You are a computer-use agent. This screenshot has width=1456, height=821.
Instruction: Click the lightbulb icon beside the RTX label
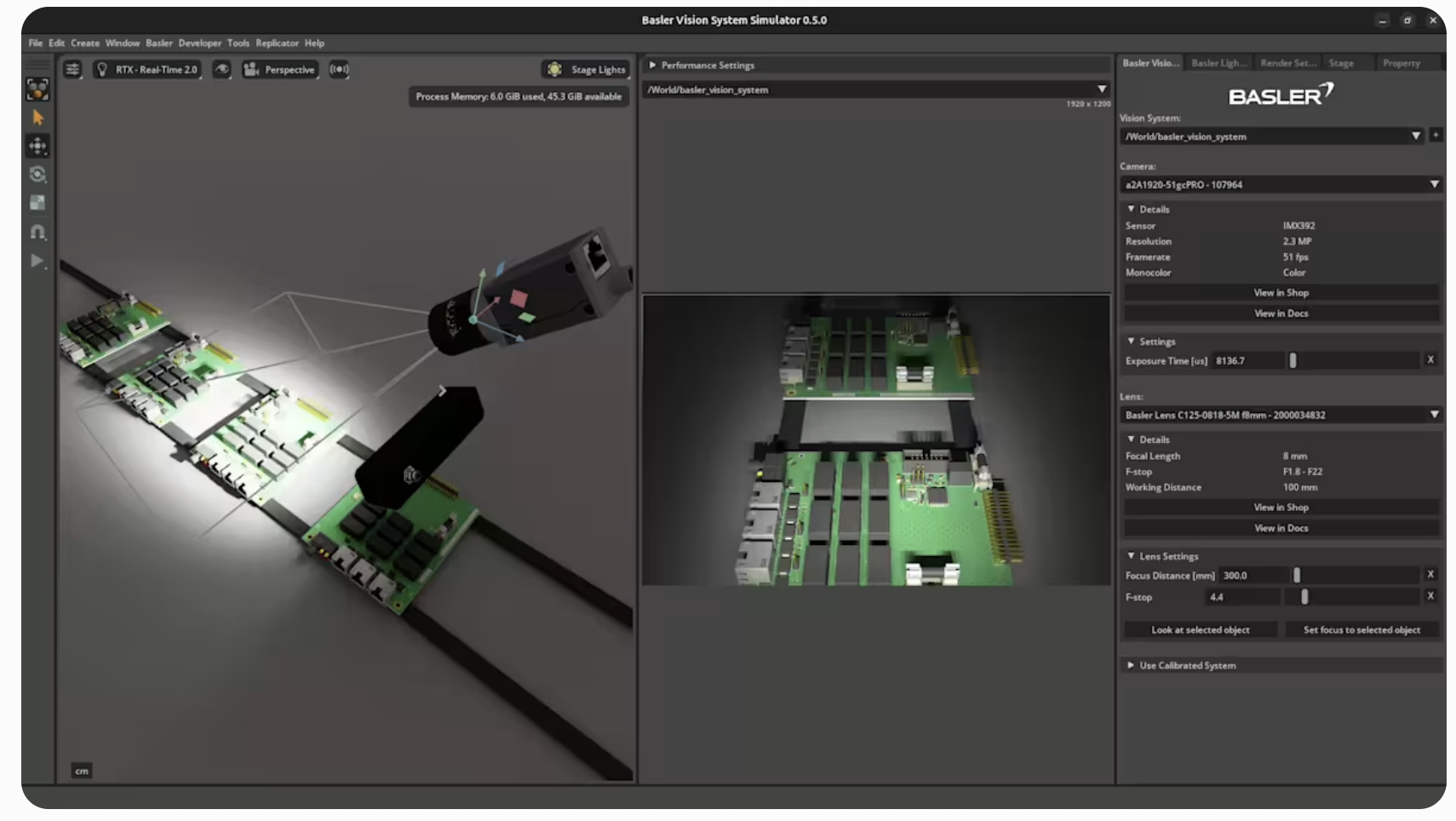(x=102, y=70)
